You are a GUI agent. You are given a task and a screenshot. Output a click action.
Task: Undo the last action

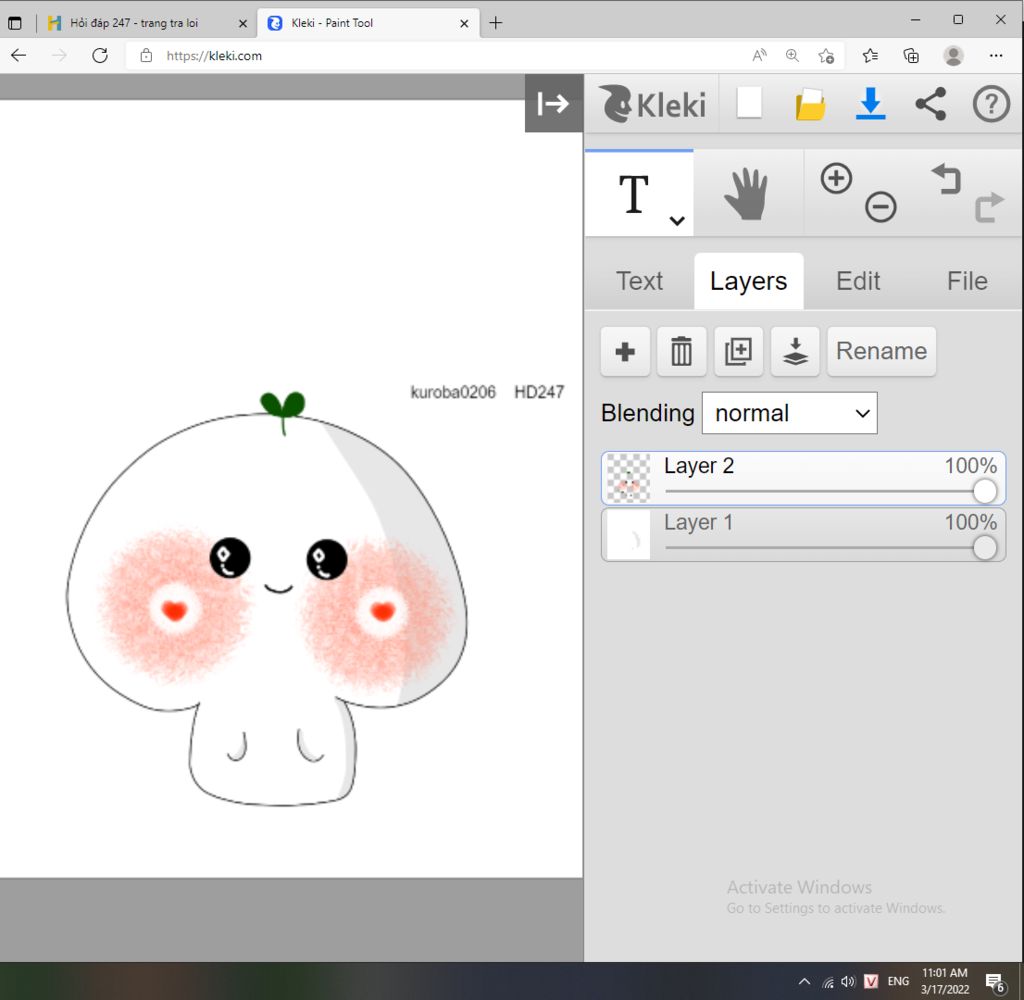pyautogui.click(x=946, y=179)
